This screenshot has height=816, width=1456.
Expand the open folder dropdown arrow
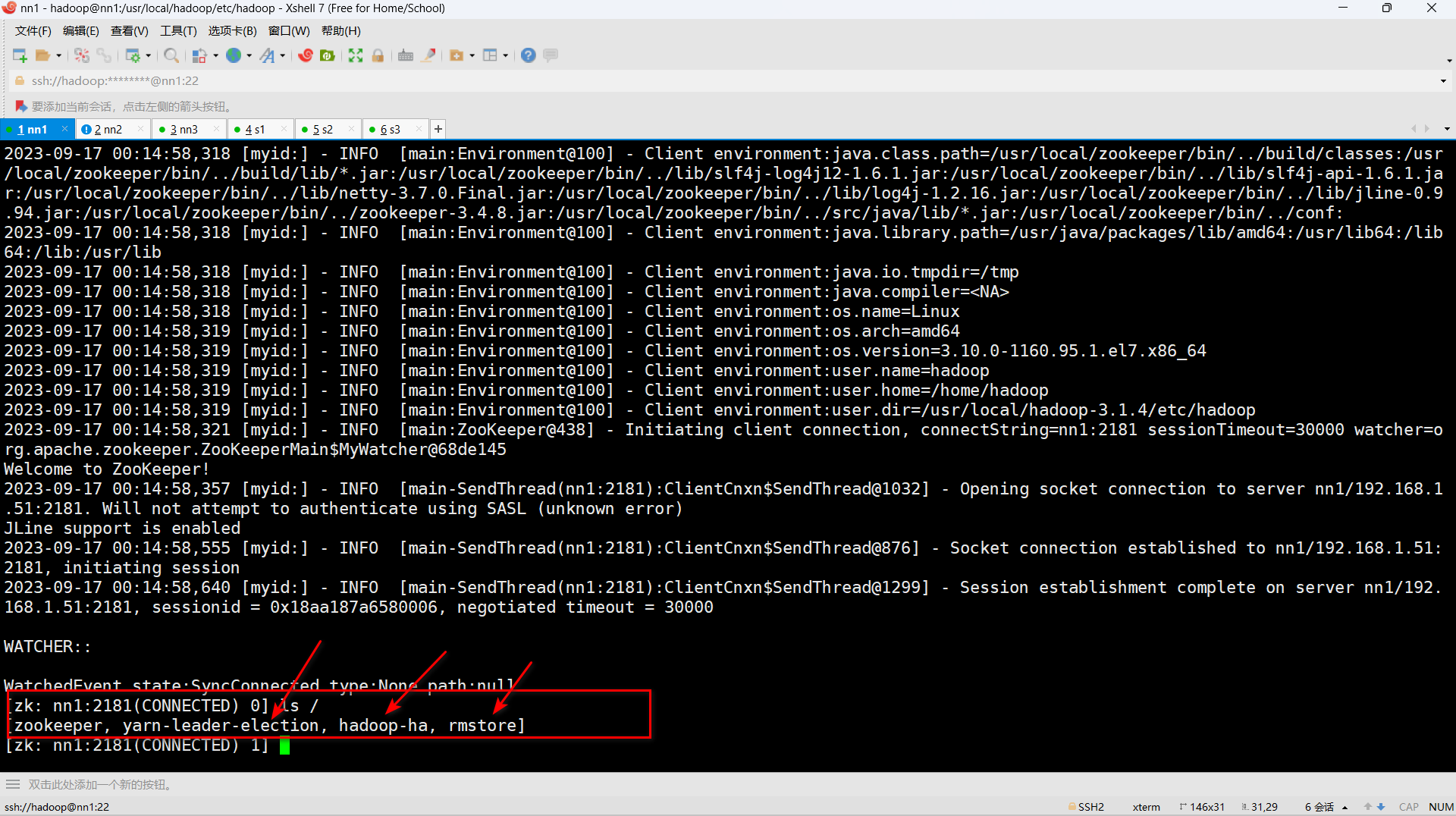click(x=59, y=55)
